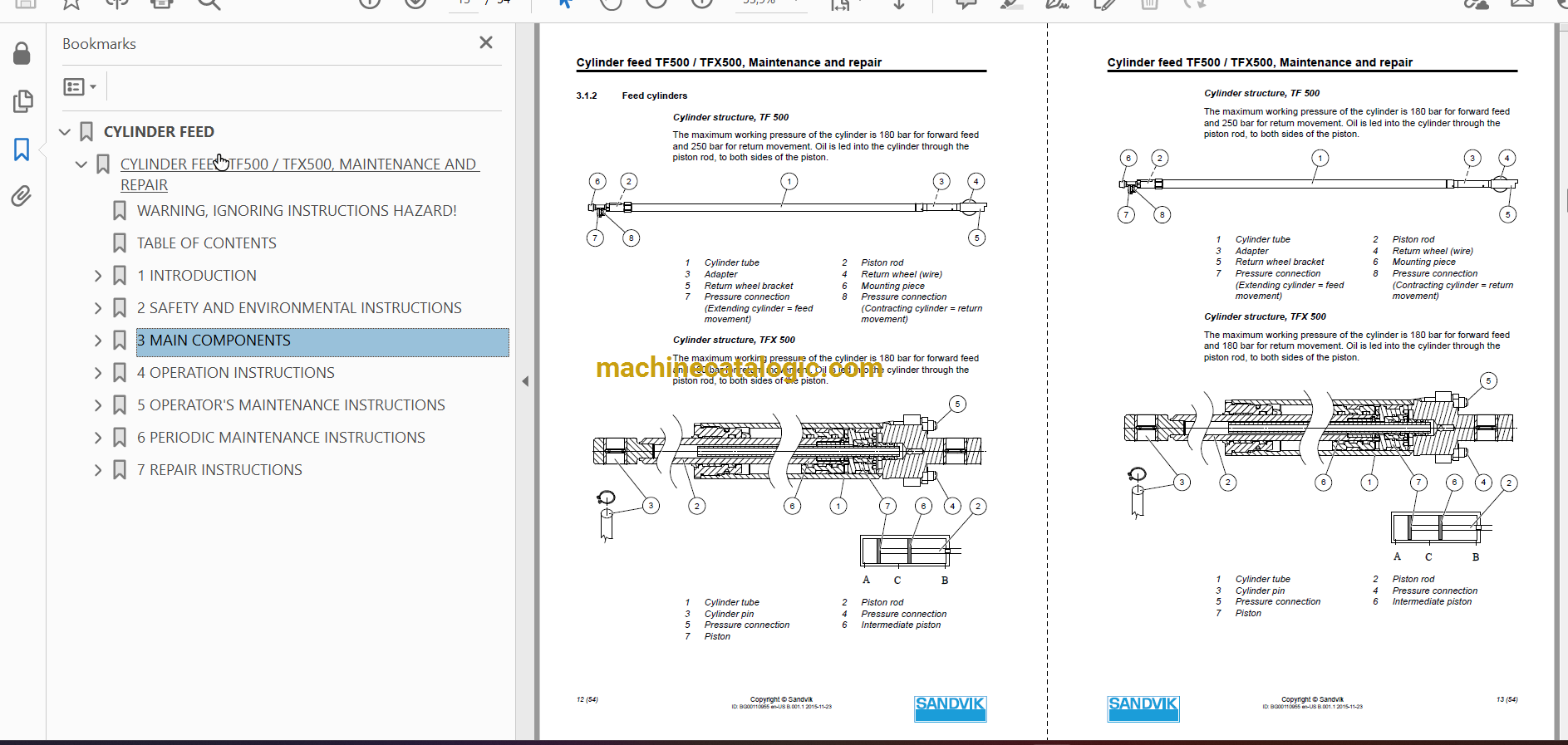Click the TF 500 cylinder diagram on left page
This screenshot has width=1568, height=745.
click(x=787, y=210)
